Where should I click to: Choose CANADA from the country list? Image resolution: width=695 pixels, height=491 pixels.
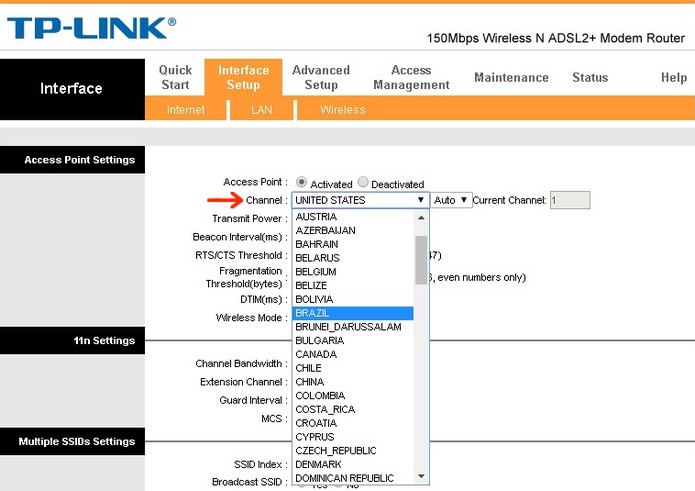[x=353, y=354]
